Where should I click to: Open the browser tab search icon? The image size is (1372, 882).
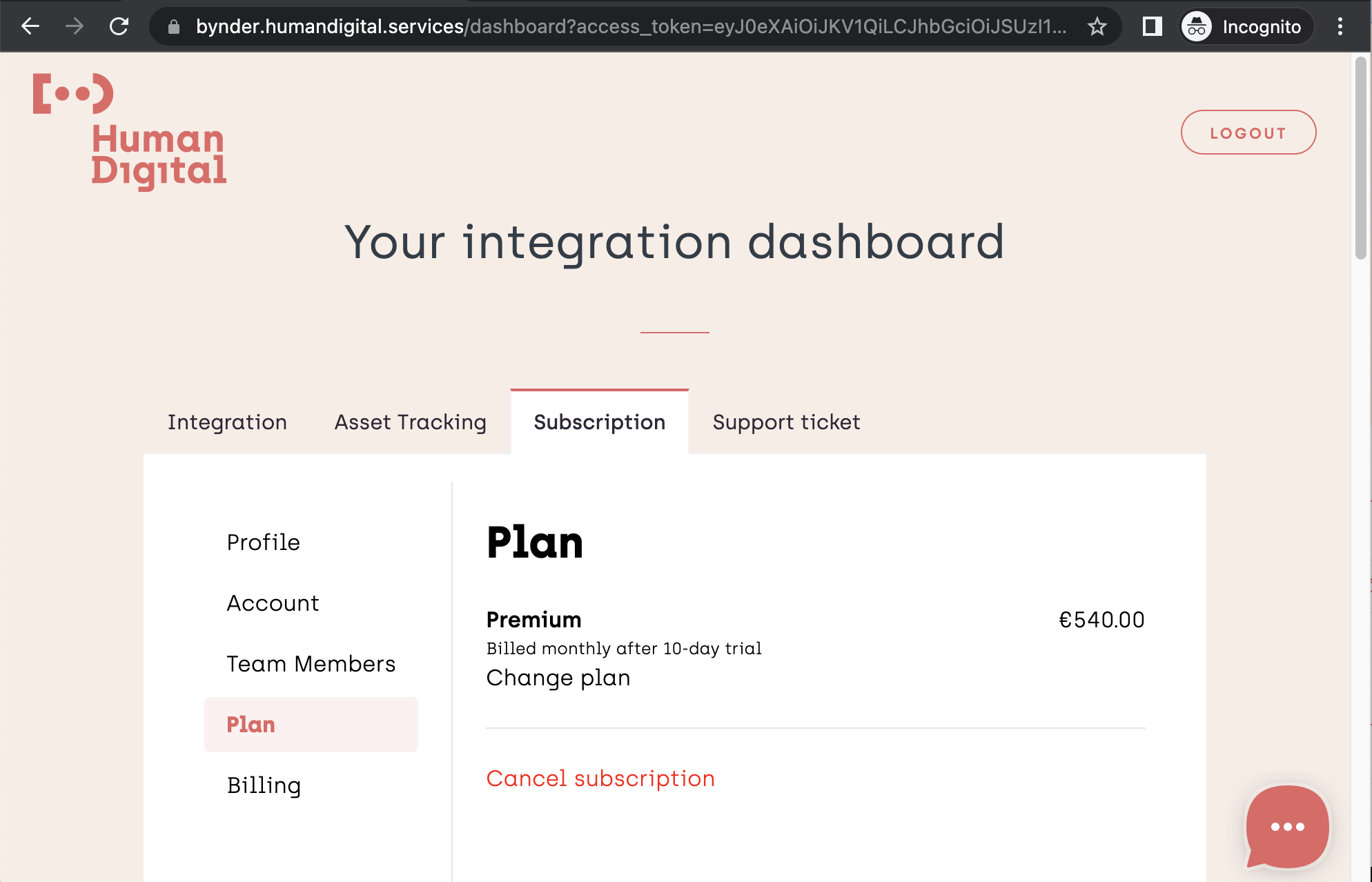[x=1152, y=26]
